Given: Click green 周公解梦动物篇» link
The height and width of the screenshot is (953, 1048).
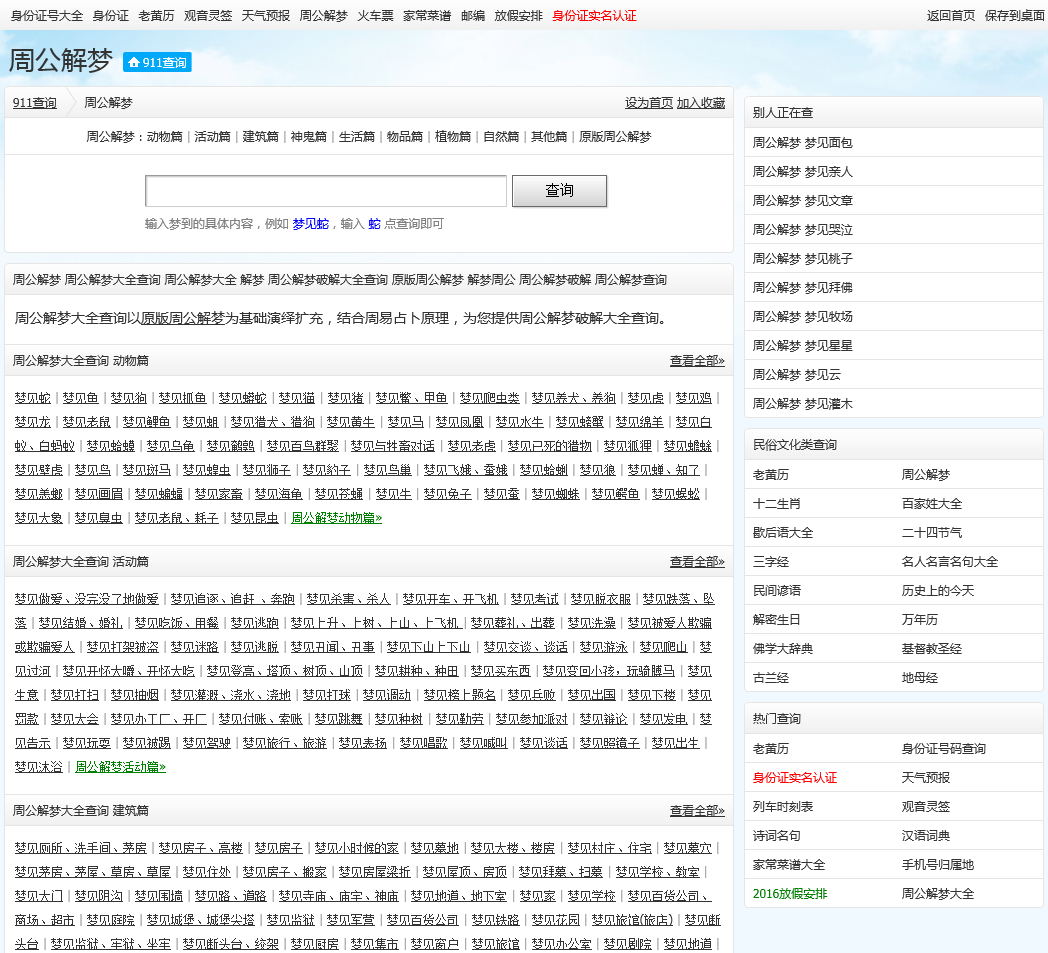Looking at the screenshot, I should click(337, 518).
